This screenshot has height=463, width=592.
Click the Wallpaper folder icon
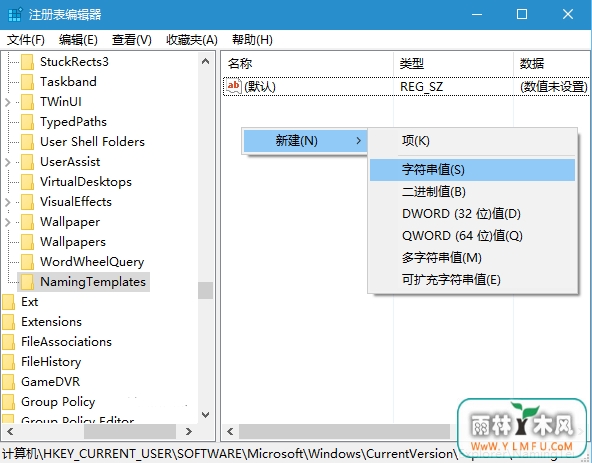coord(28,222)
